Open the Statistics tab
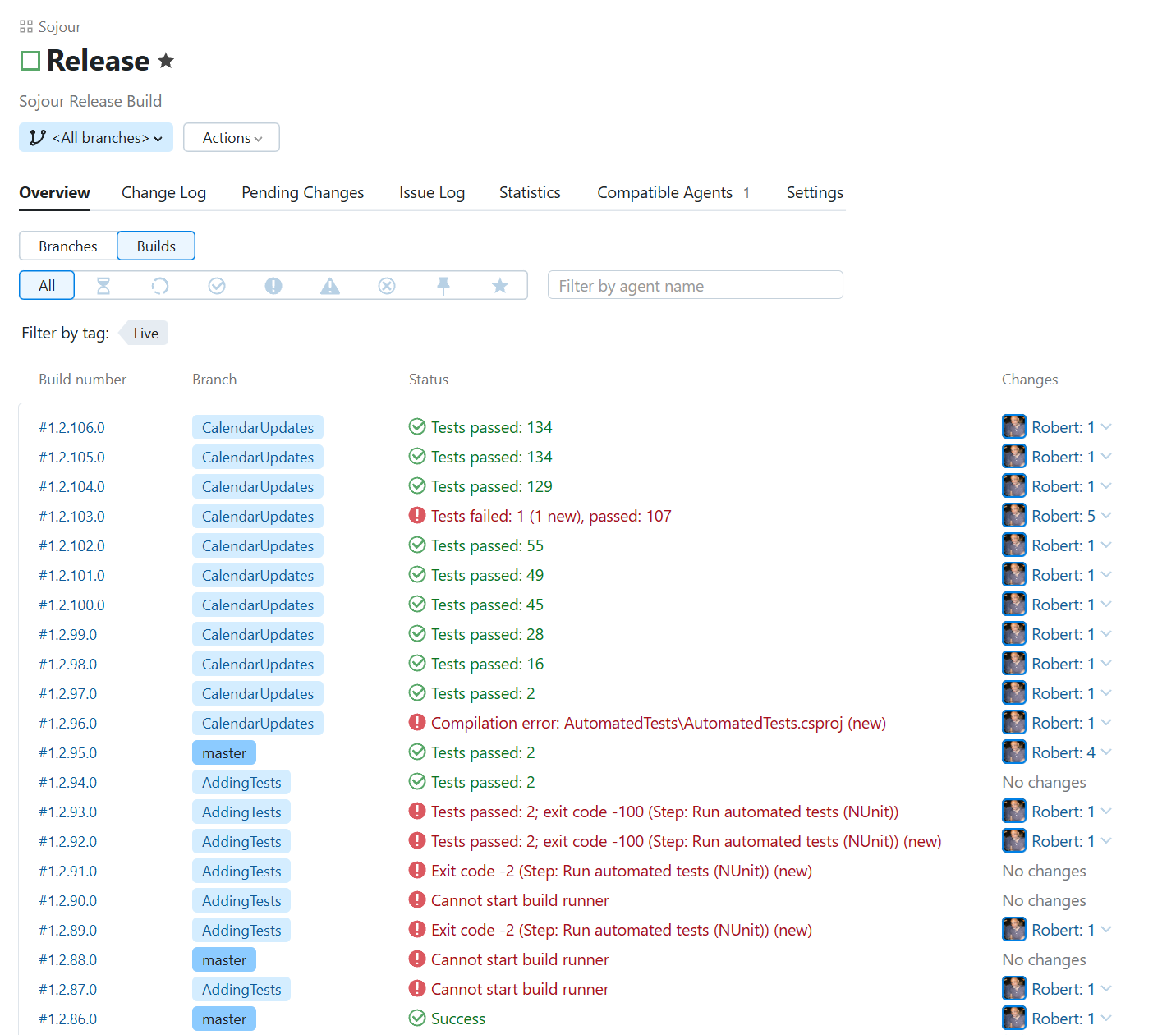This screenshot has width=1176, height=1035. [x=530, y=192]
